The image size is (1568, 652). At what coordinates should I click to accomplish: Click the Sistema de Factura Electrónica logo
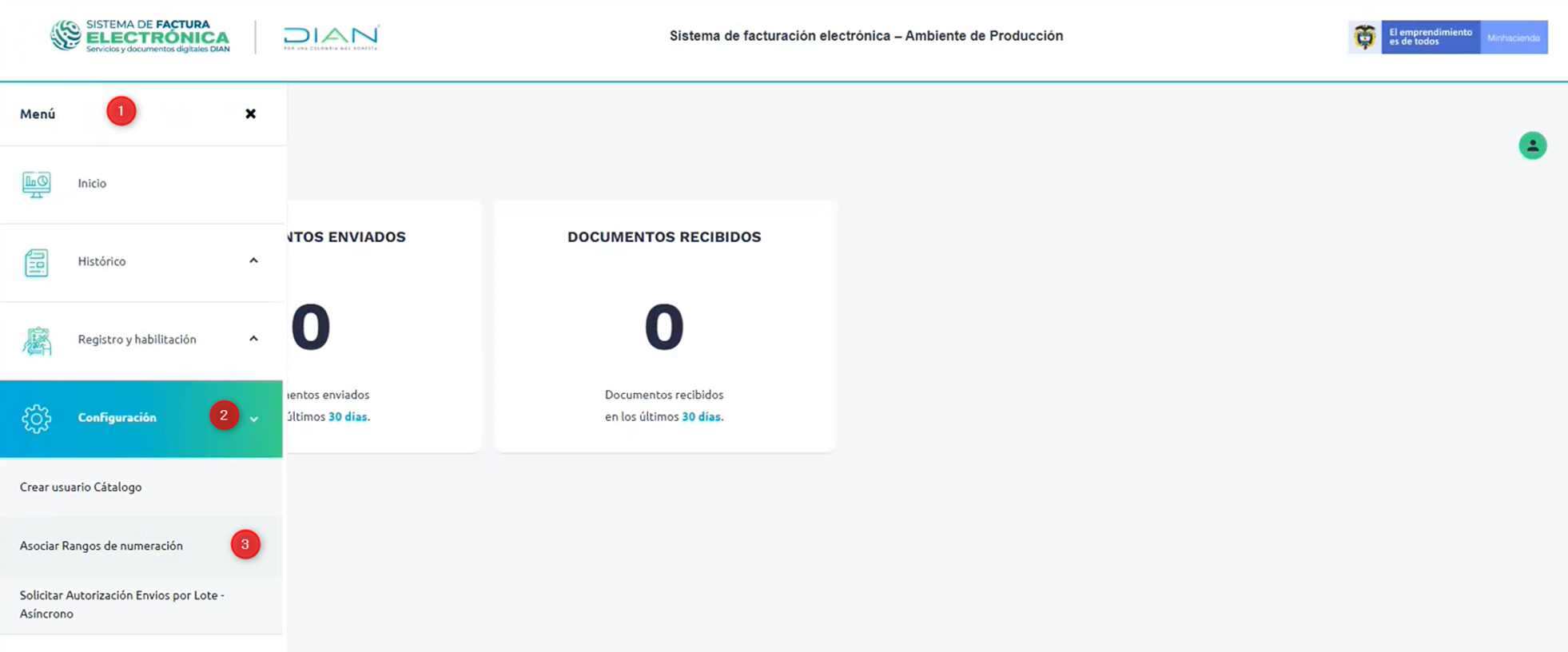[x=140, y=37]
